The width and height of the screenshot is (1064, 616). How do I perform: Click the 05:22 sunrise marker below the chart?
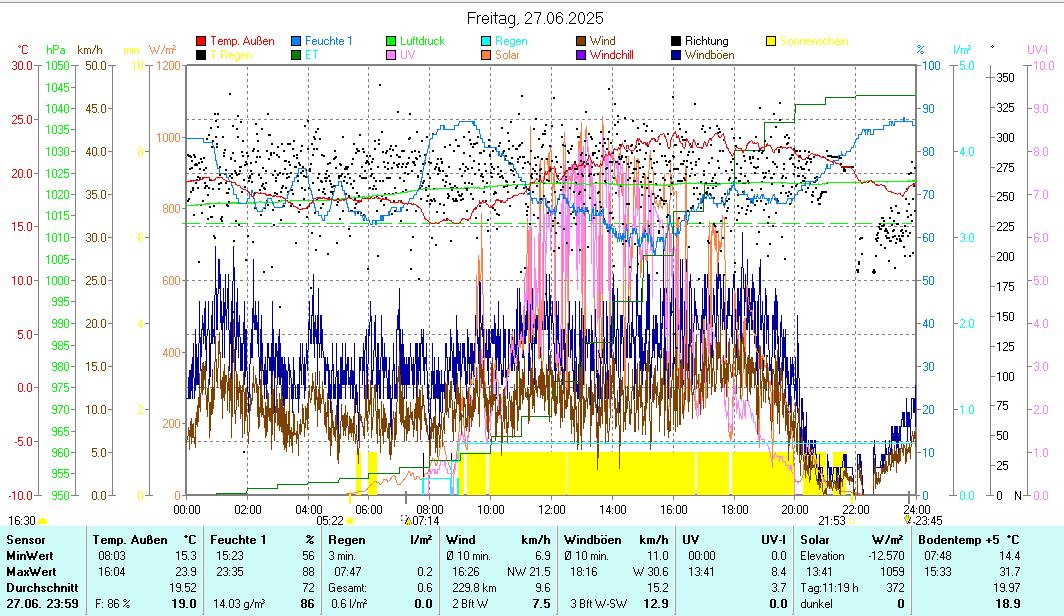pos(331,521)
